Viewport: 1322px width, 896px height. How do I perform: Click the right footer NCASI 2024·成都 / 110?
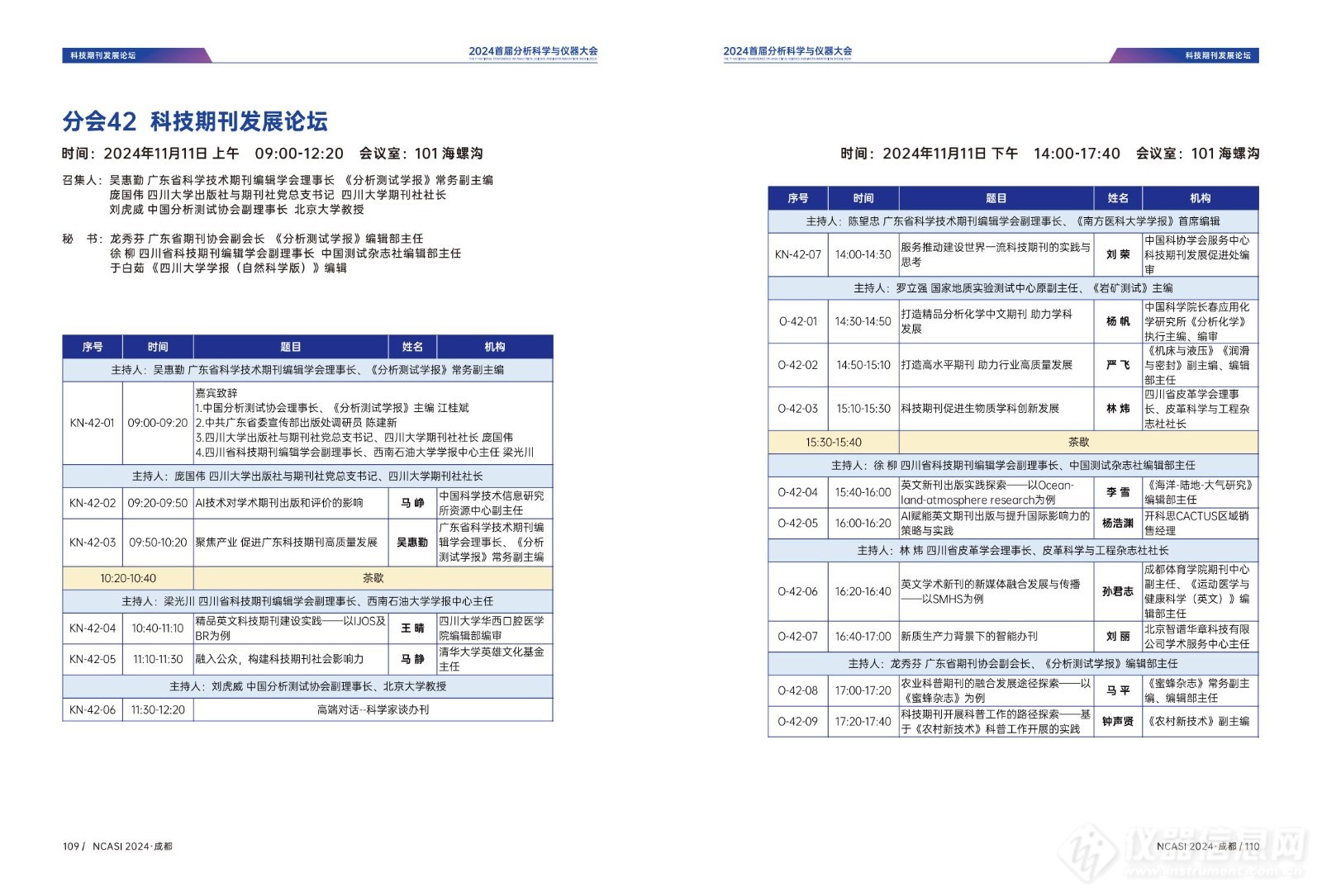[x=1208, y=846]
